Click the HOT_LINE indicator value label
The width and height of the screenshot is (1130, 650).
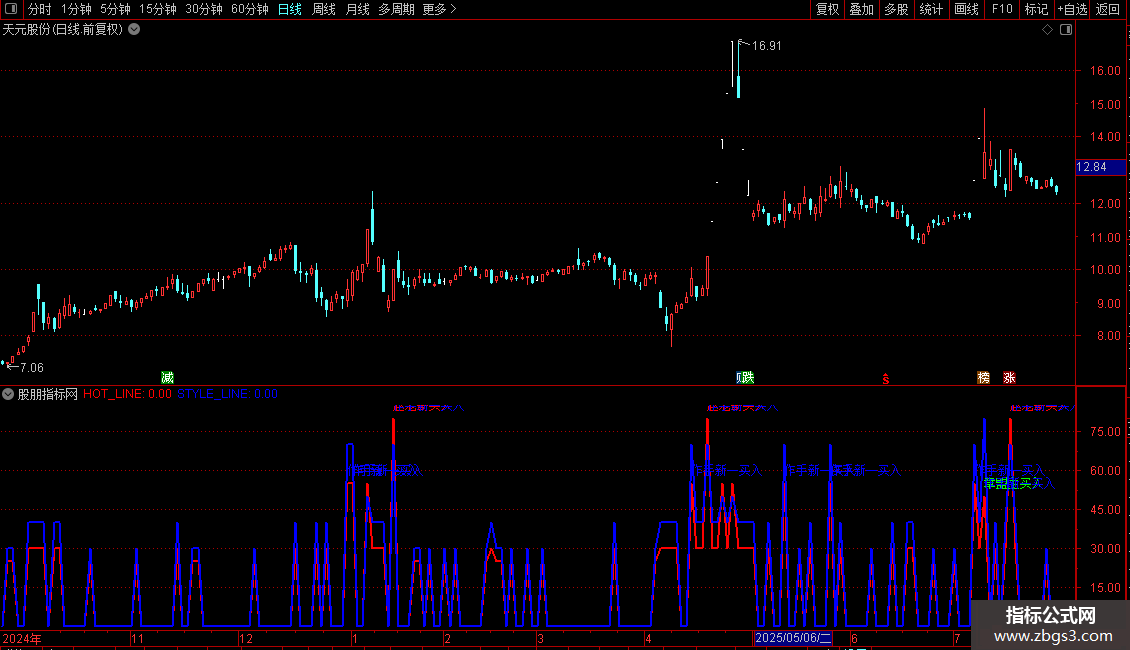[128, 394]
